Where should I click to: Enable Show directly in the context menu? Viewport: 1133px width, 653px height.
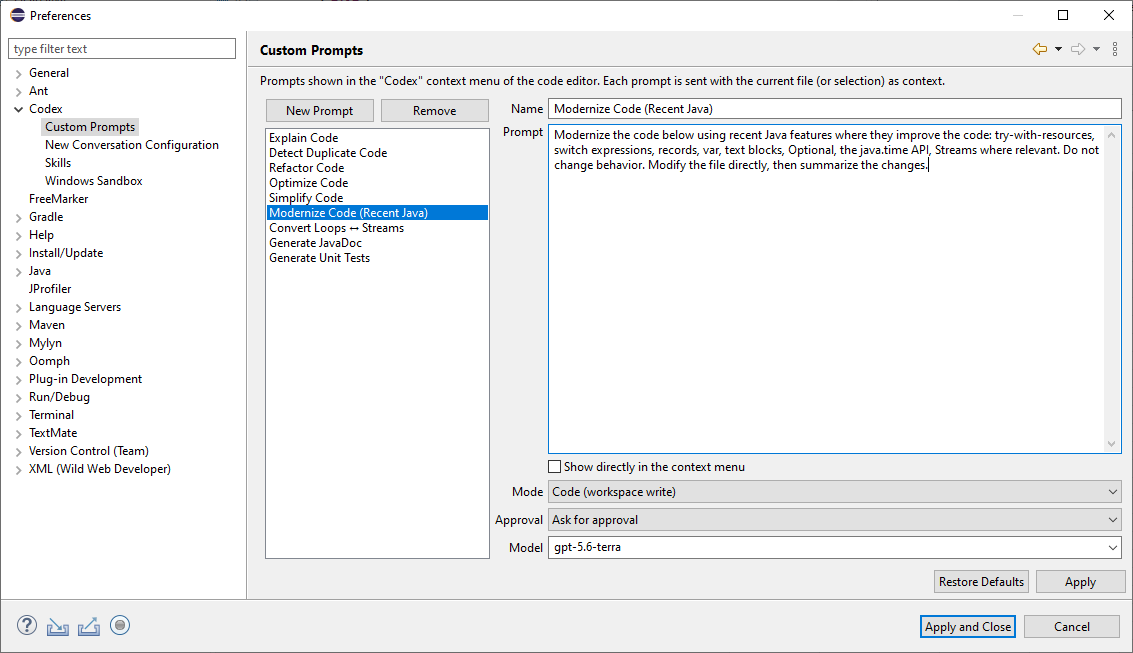[555, 467]
